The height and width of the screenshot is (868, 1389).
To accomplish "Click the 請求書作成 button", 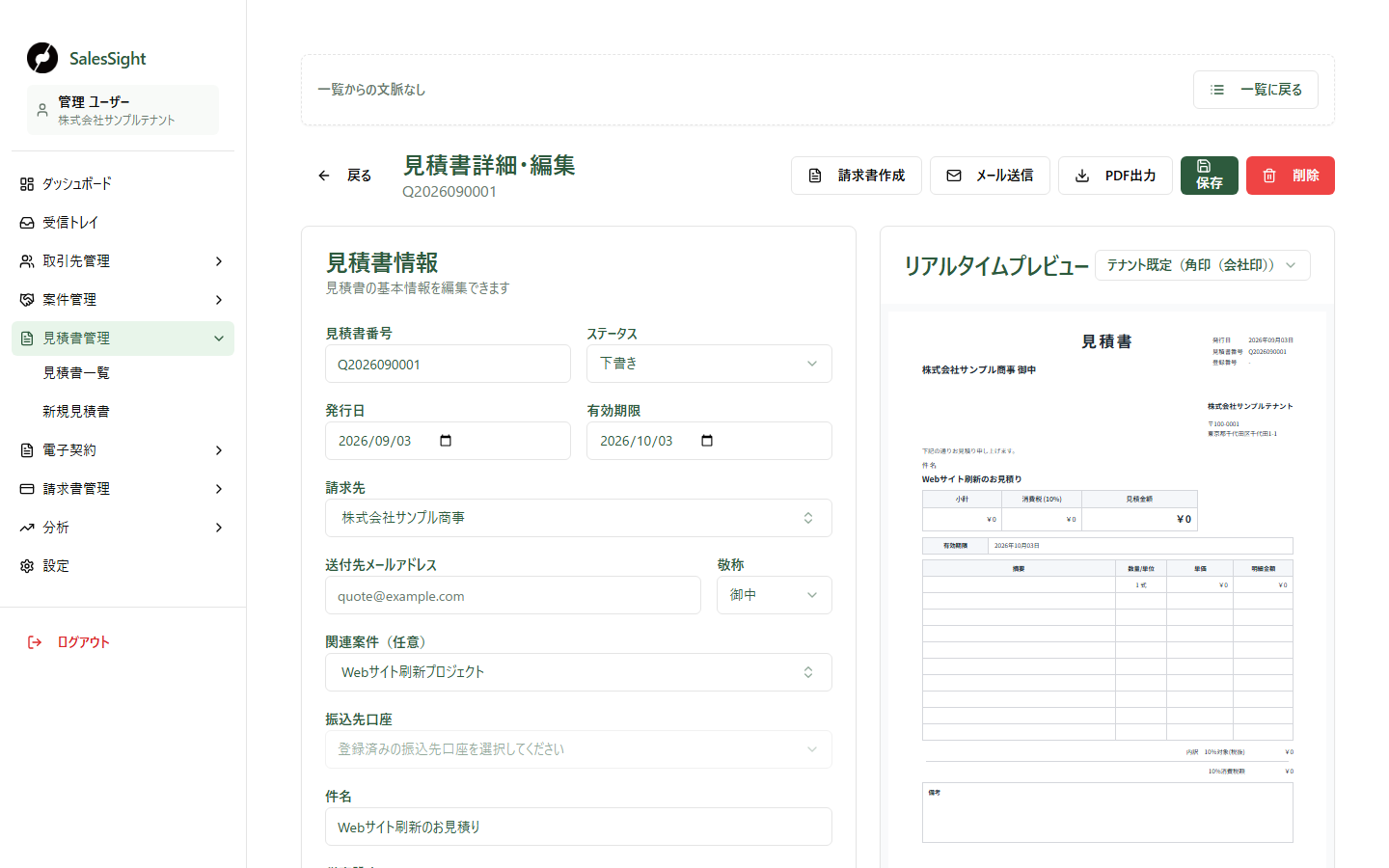I will pos(857,176).
